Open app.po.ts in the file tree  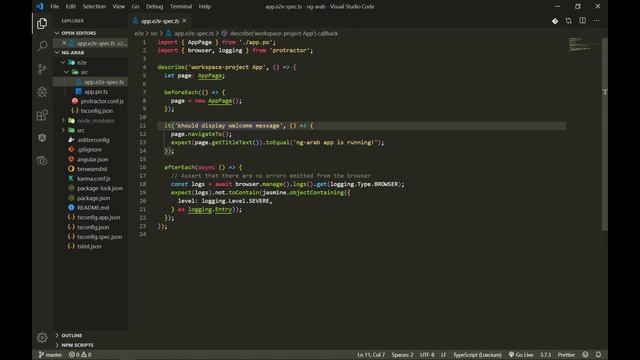[96, 91]
